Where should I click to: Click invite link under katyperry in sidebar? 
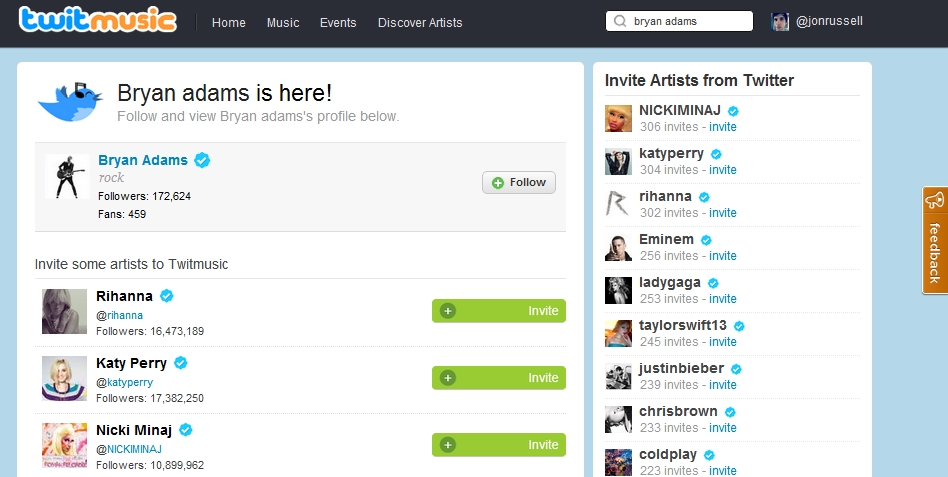tap(722, 170)
